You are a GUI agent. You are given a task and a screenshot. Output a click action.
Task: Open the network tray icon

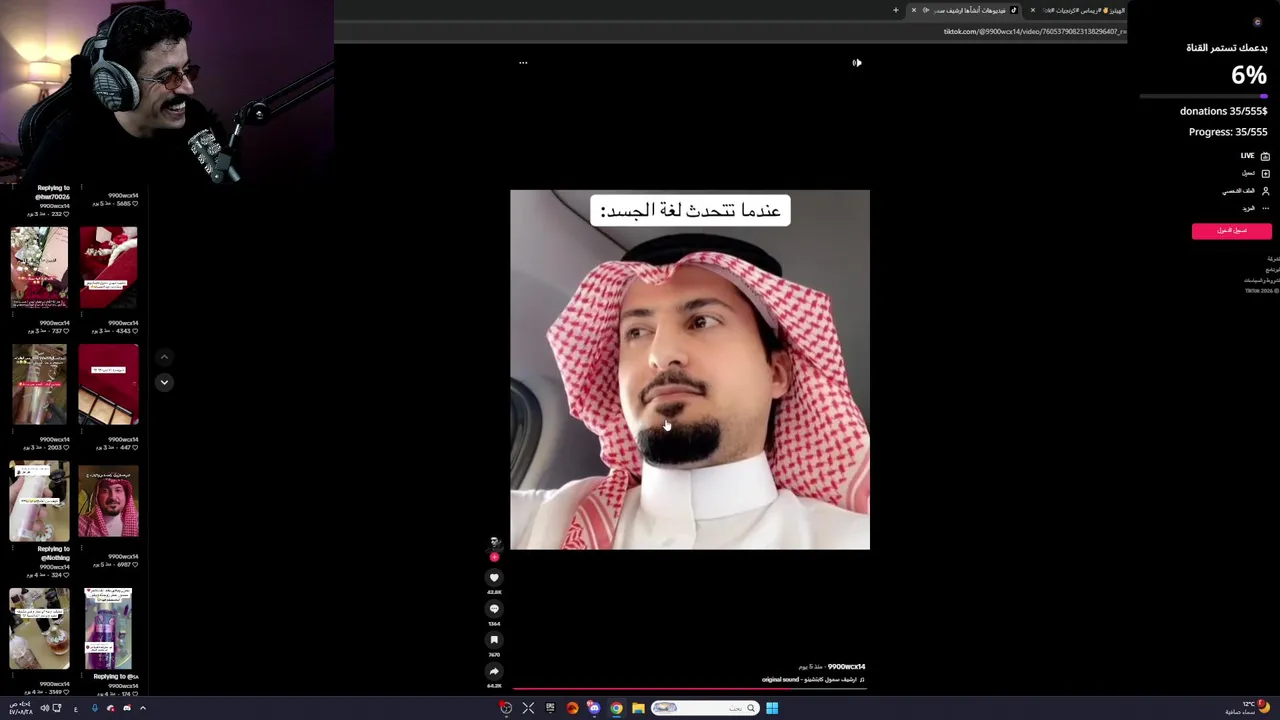57,708
